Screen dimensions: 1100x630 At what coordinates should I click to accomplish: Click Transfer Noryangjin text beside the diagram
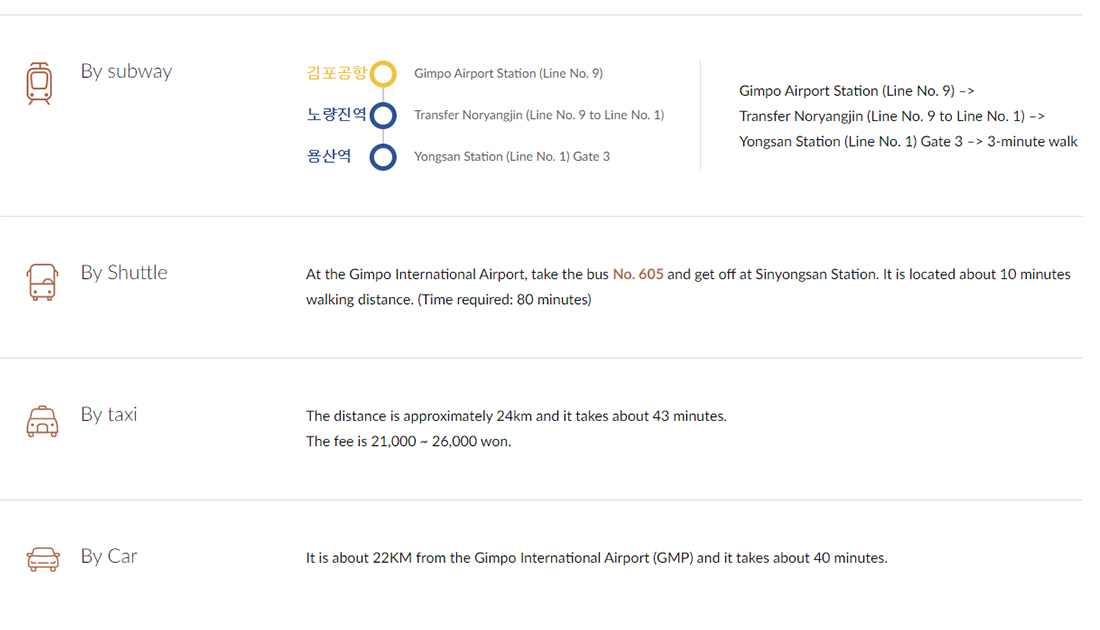(538, 115)
